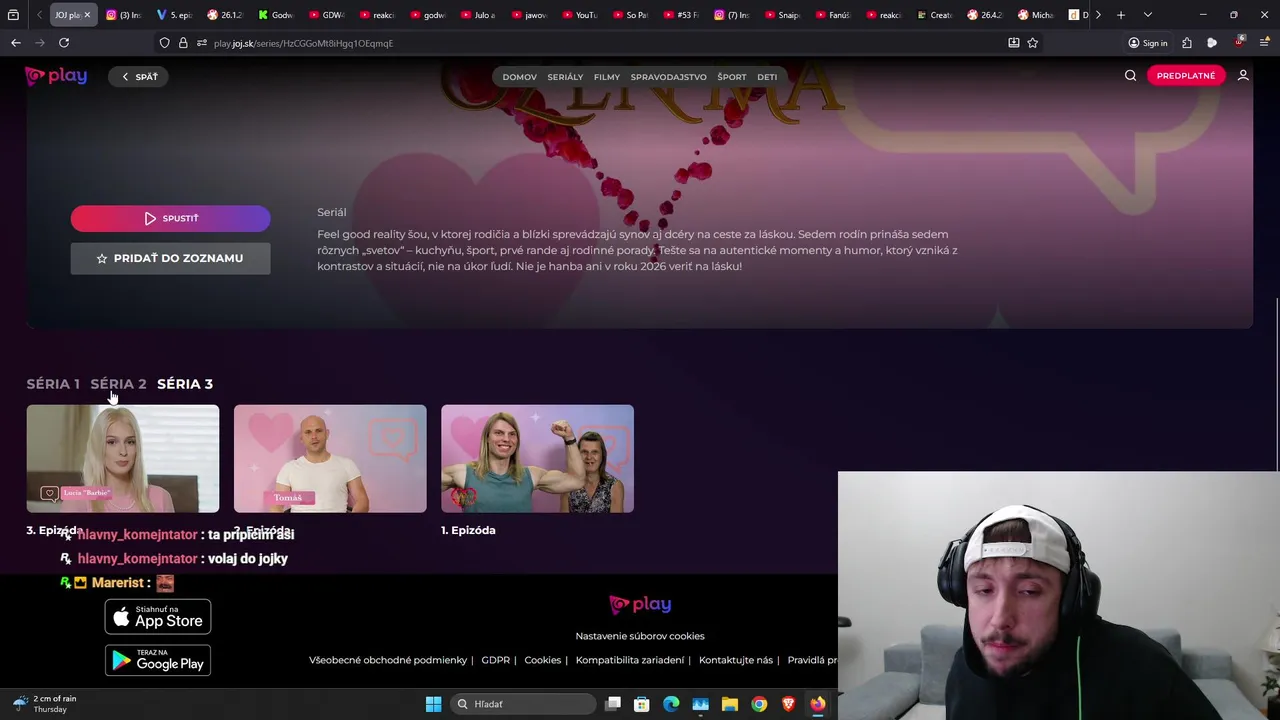Viewport: 1280px width, 720px height.
Task: Switch to the Julo a tab
Action: point(477,15)
